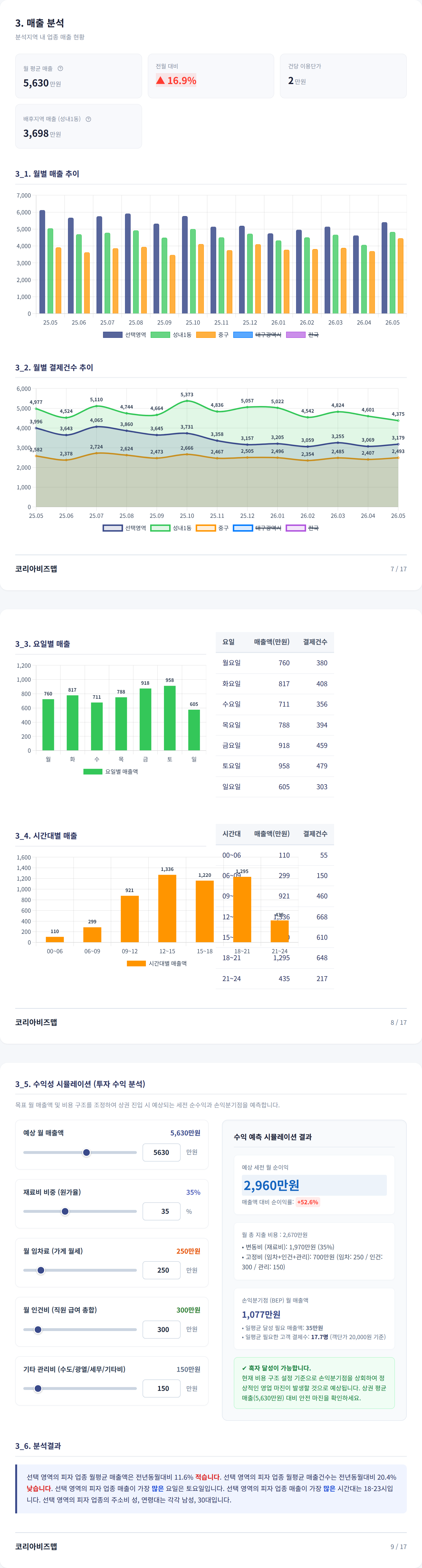
Task: Enable 전국 legend in monthly sales bar chart
Action: pos(303,335)
